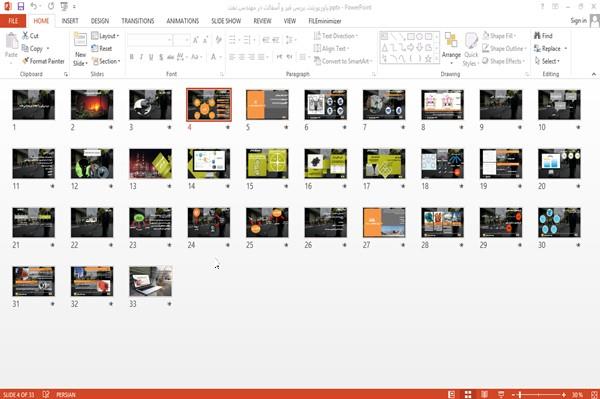The height and width of the screenshot is (399, 600).
Task: Open the Section dropdown
Action: click(106, 61)
